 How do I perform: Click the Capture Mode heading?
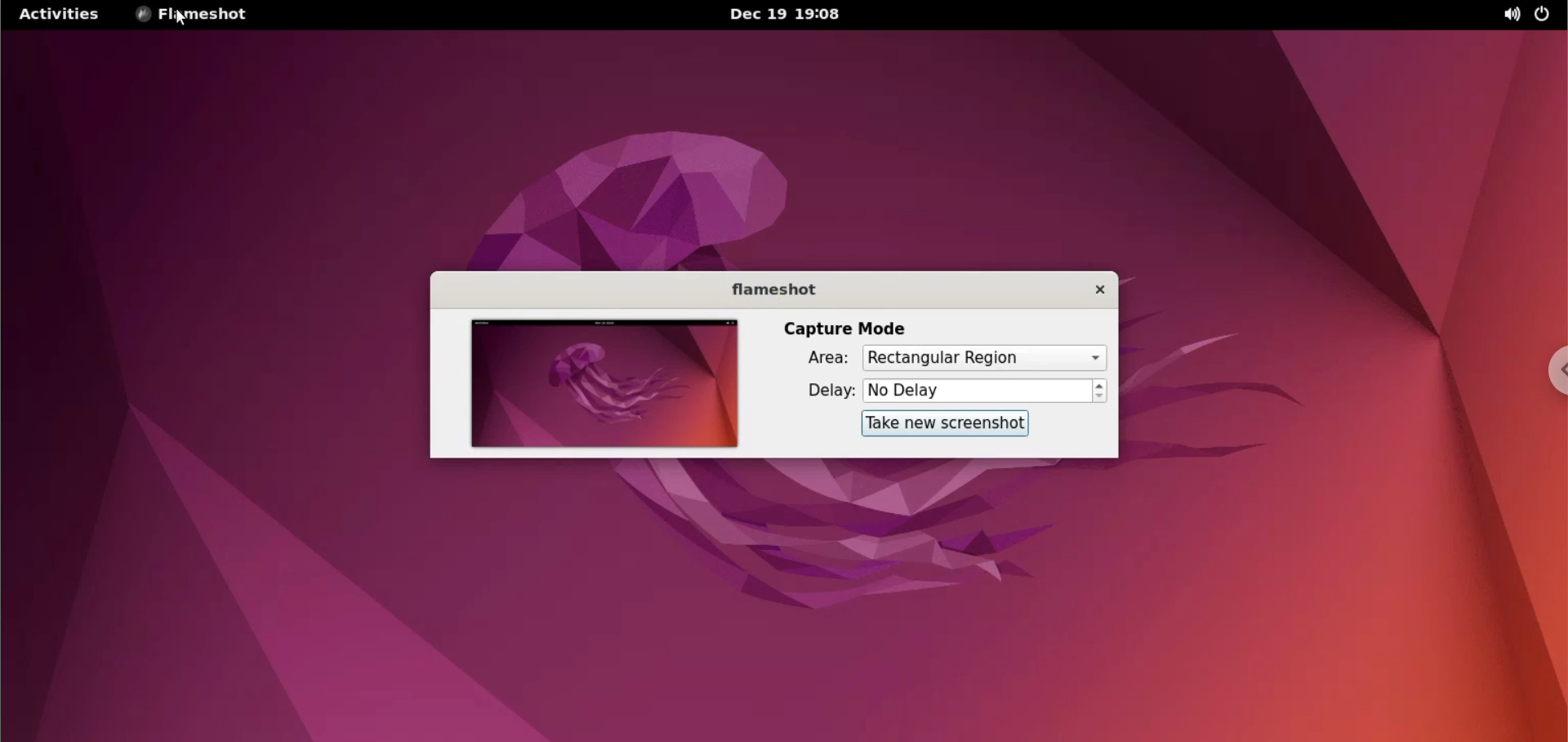[x=844, y=329]
